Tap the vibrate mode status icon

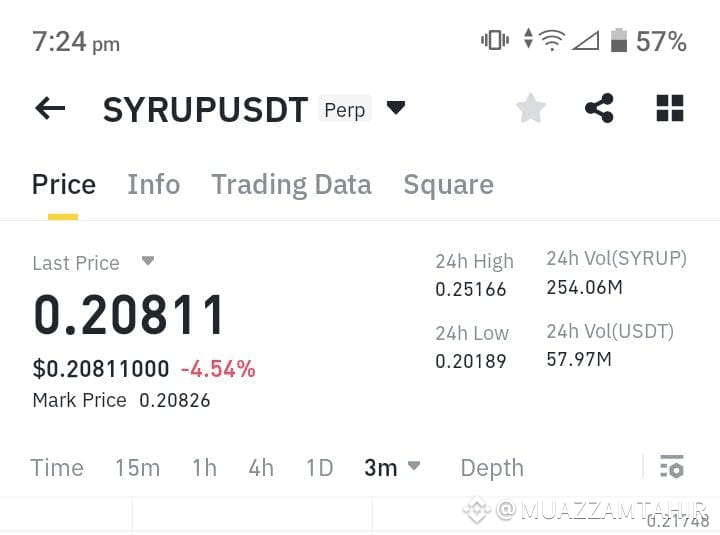[x=495, y=40]
